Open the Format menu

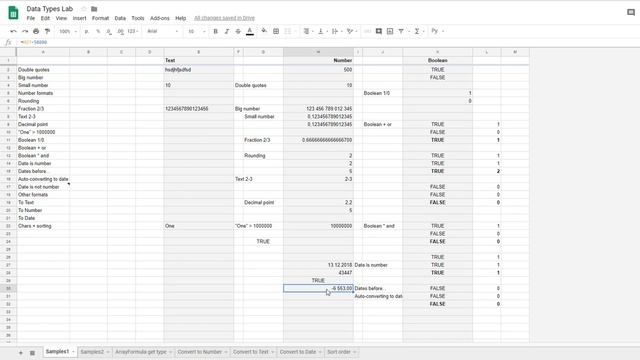[x=100, y=18]
